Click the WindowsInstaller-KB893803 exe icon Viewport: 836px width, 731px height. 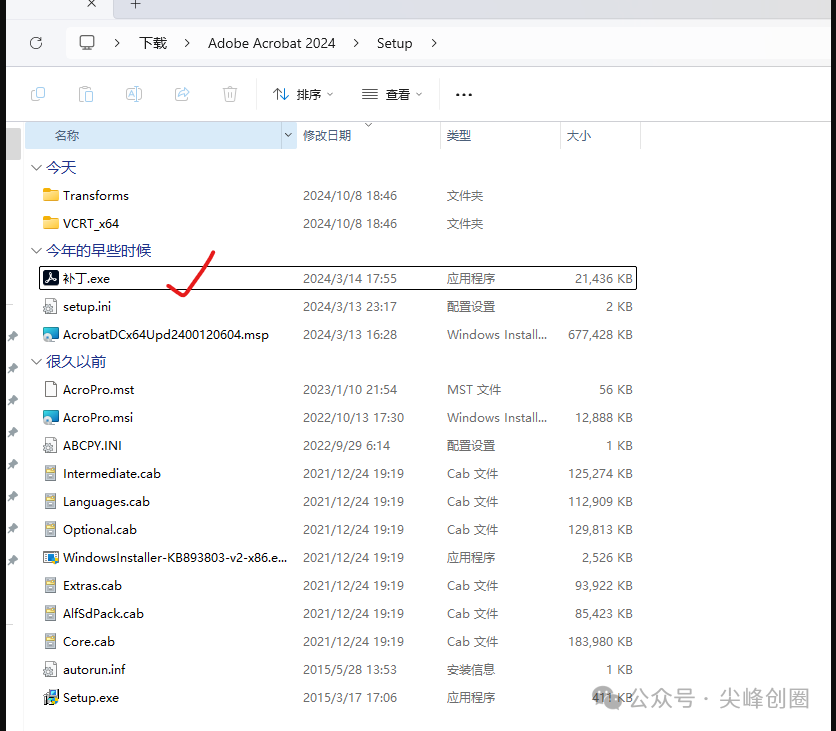coord(51,558)
